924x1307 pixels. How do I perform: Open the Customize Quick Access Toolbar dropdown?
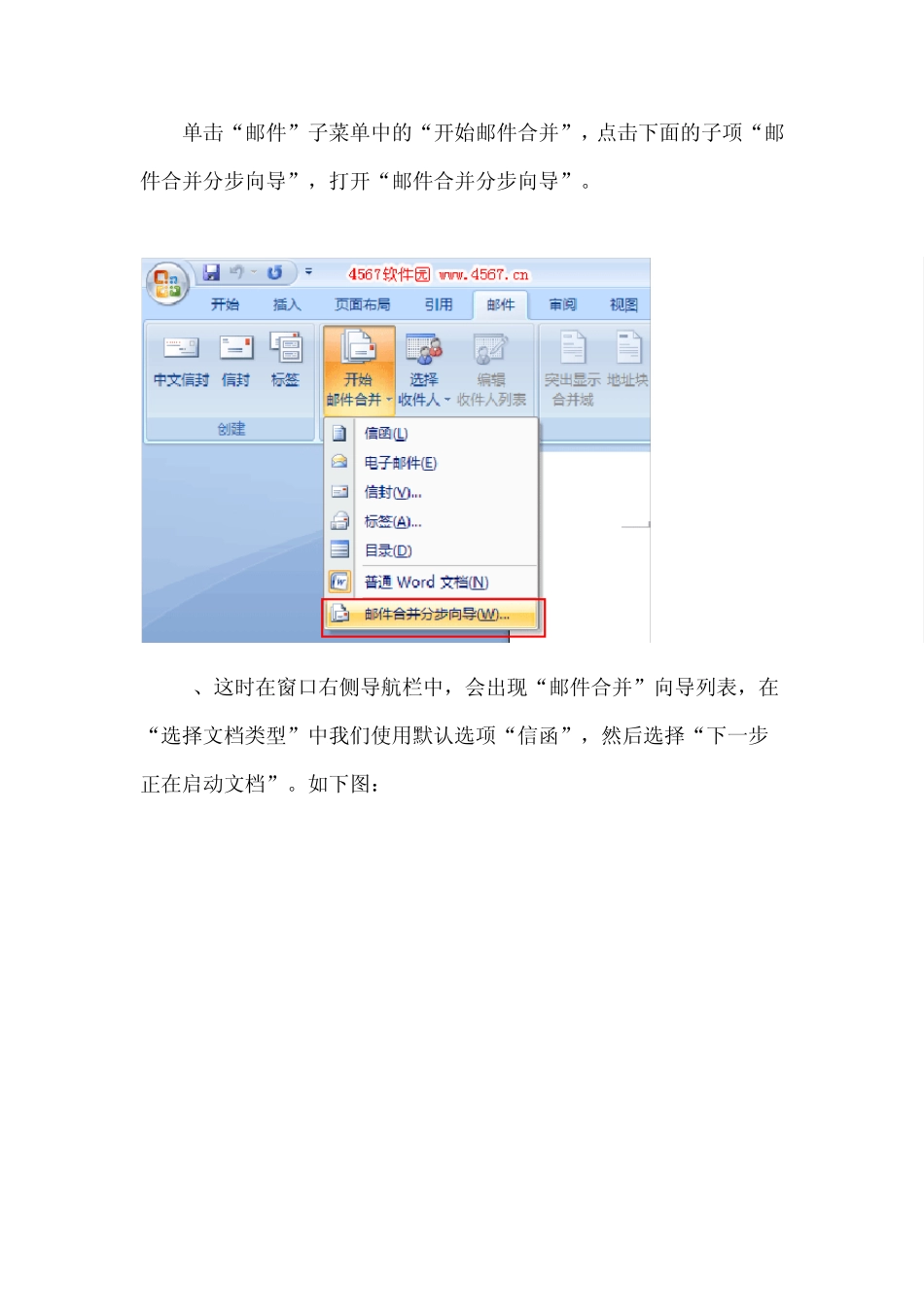tap(308, 272)
